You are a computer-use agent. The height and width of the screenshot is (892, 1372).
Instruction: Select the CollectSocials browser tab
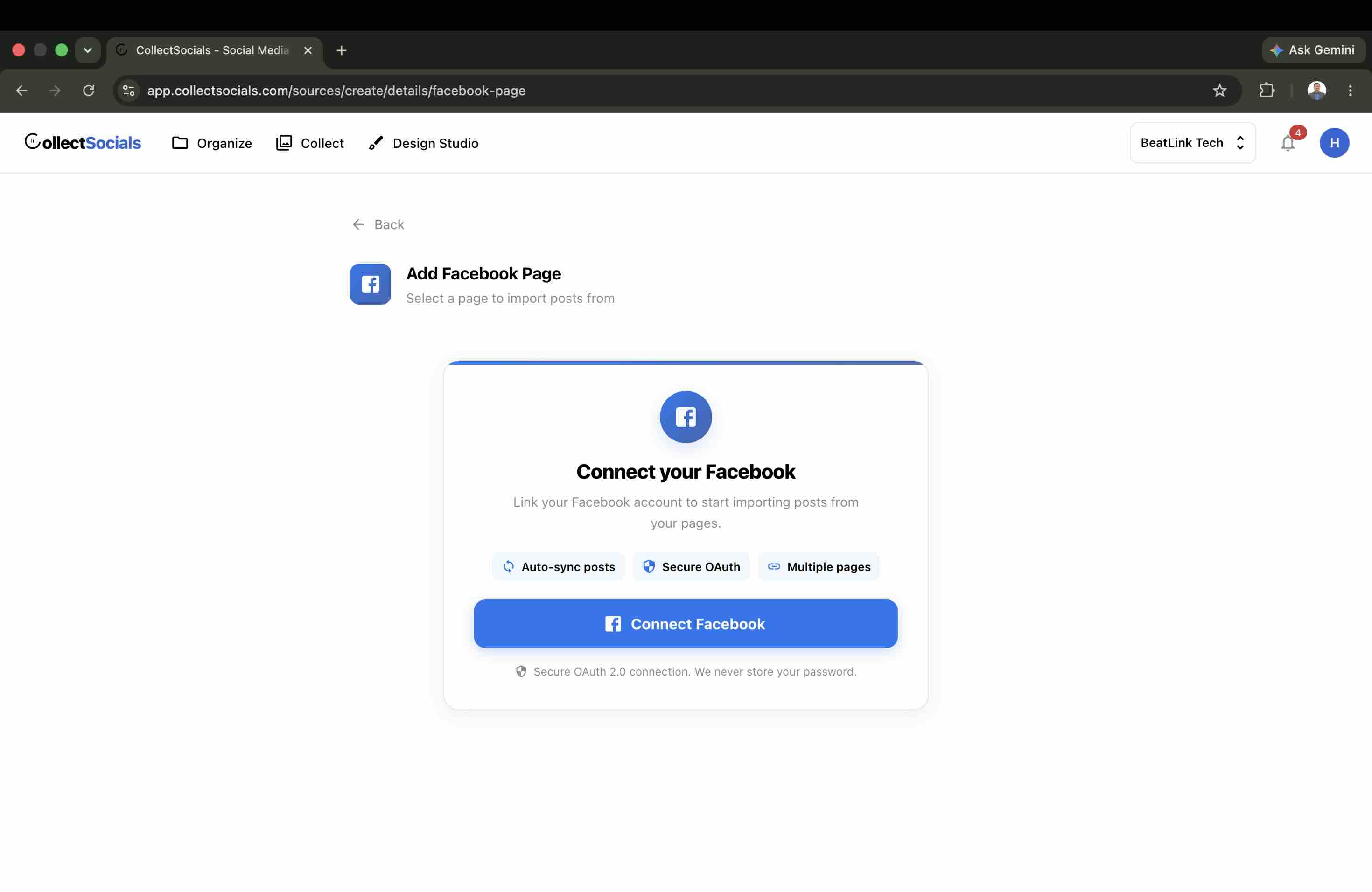[215, 51]
